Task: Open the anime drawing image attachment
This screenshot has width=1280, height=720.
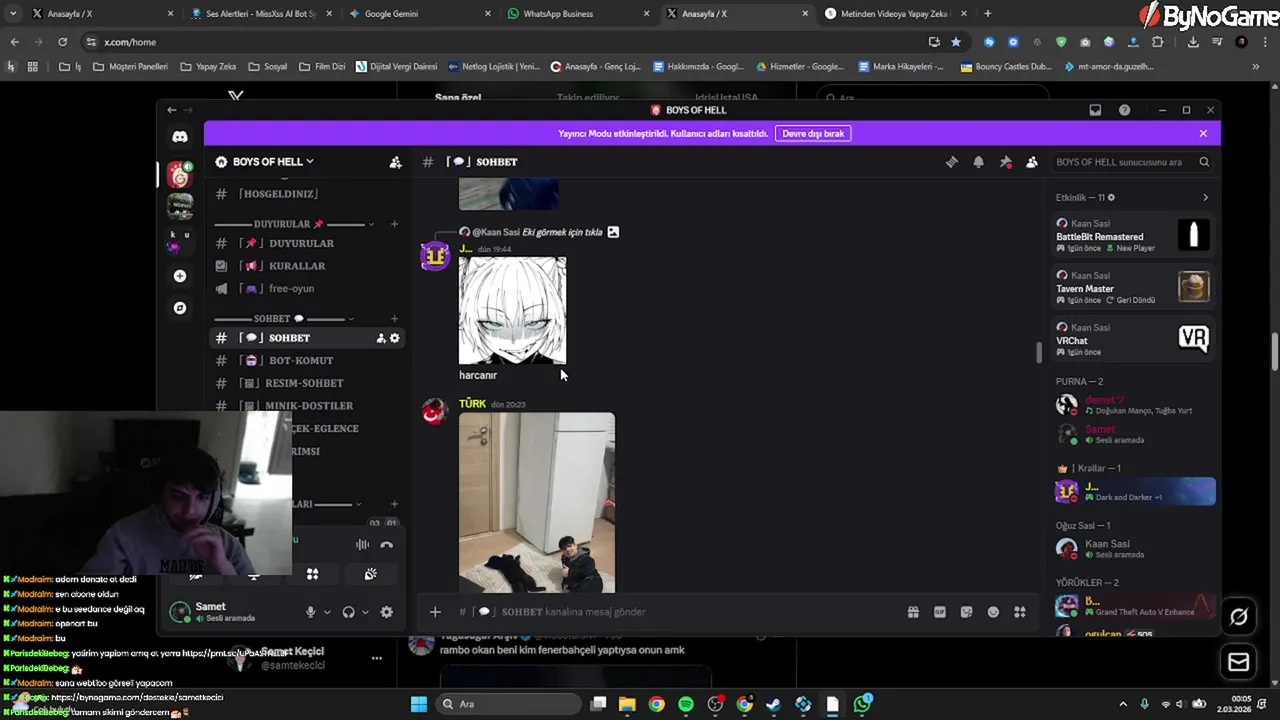Action: 512,311
